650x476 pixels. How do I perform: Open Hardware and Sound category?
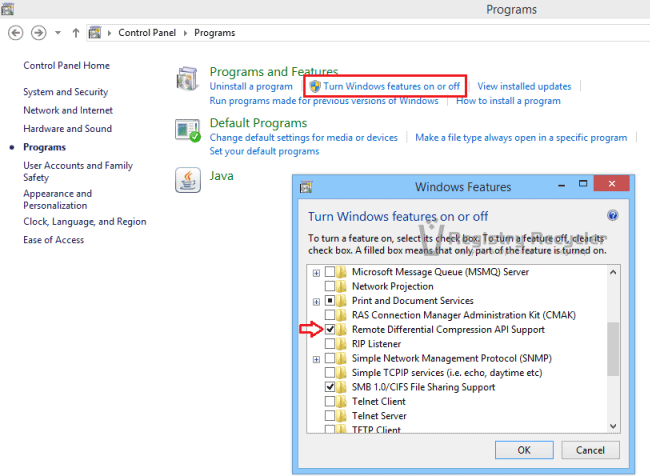click(x=68, y=129)
